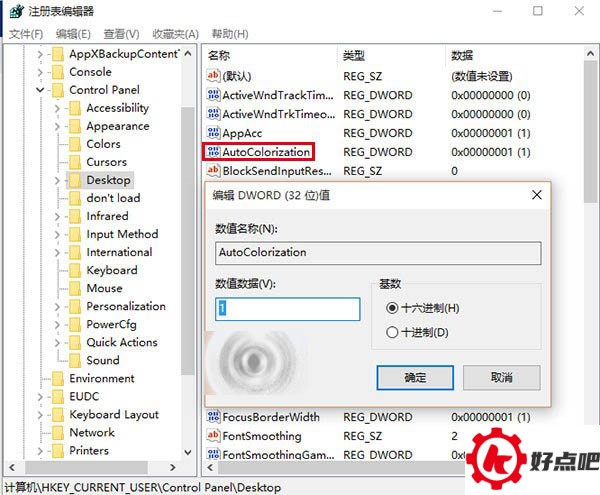
Task: Click the AutoColorization DWORD value icon
Action: 213,152
